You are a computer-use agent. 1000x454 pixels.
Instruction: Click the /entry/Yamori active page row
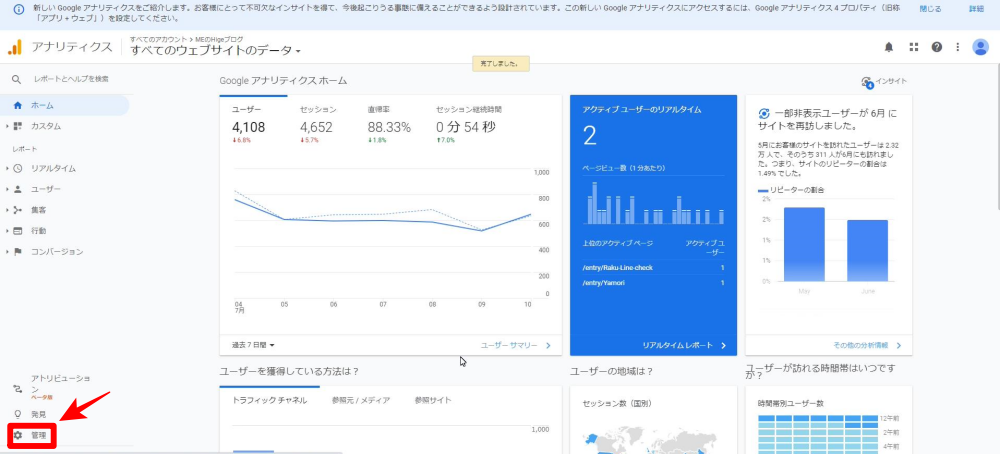[654, 282]
